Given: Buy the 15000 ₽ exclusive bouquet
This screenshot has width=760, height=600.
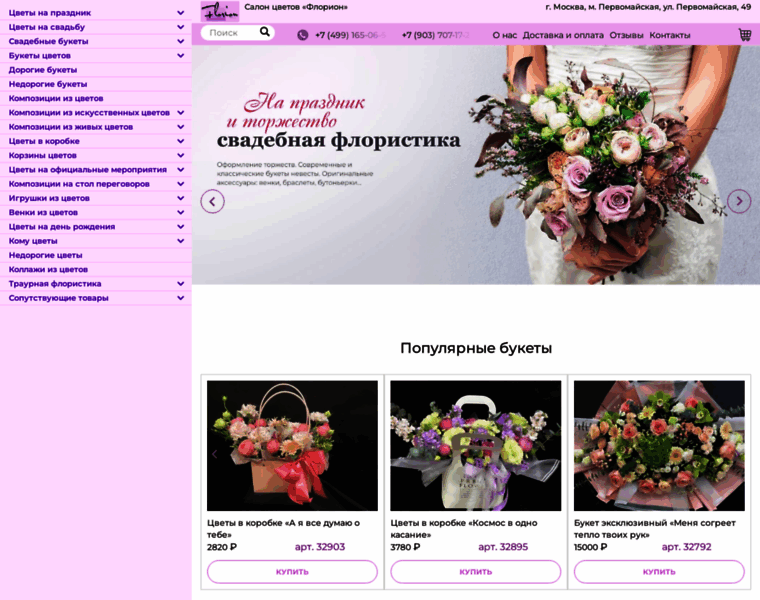Looking at the screenshot, I should click(x=659, y=572).
